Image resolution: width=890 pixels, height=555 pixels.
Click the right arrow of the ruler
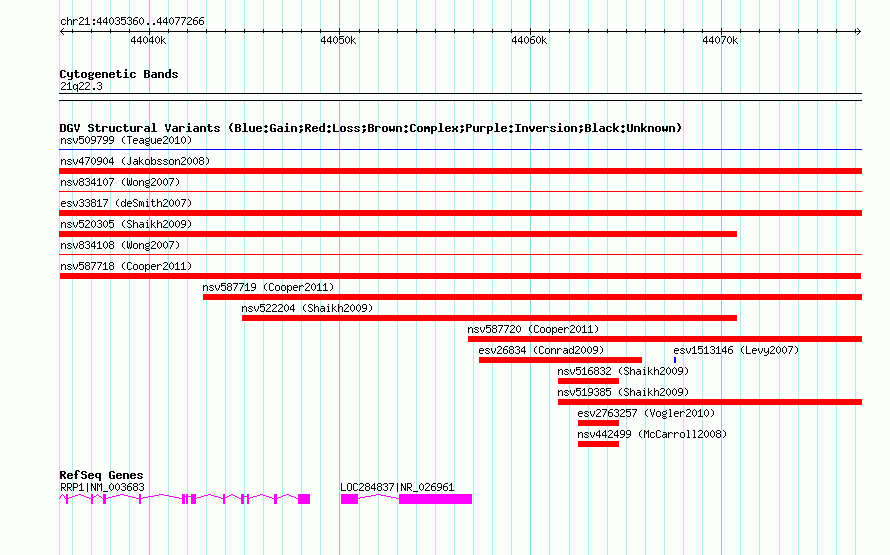coord(858,32)
